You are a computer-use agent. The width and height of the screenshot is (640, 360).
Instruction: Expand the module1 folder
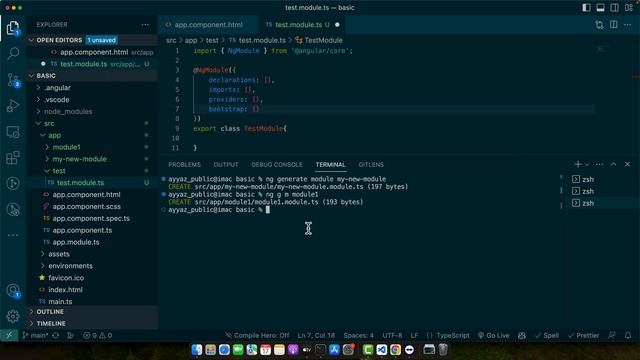click(92, 147)
